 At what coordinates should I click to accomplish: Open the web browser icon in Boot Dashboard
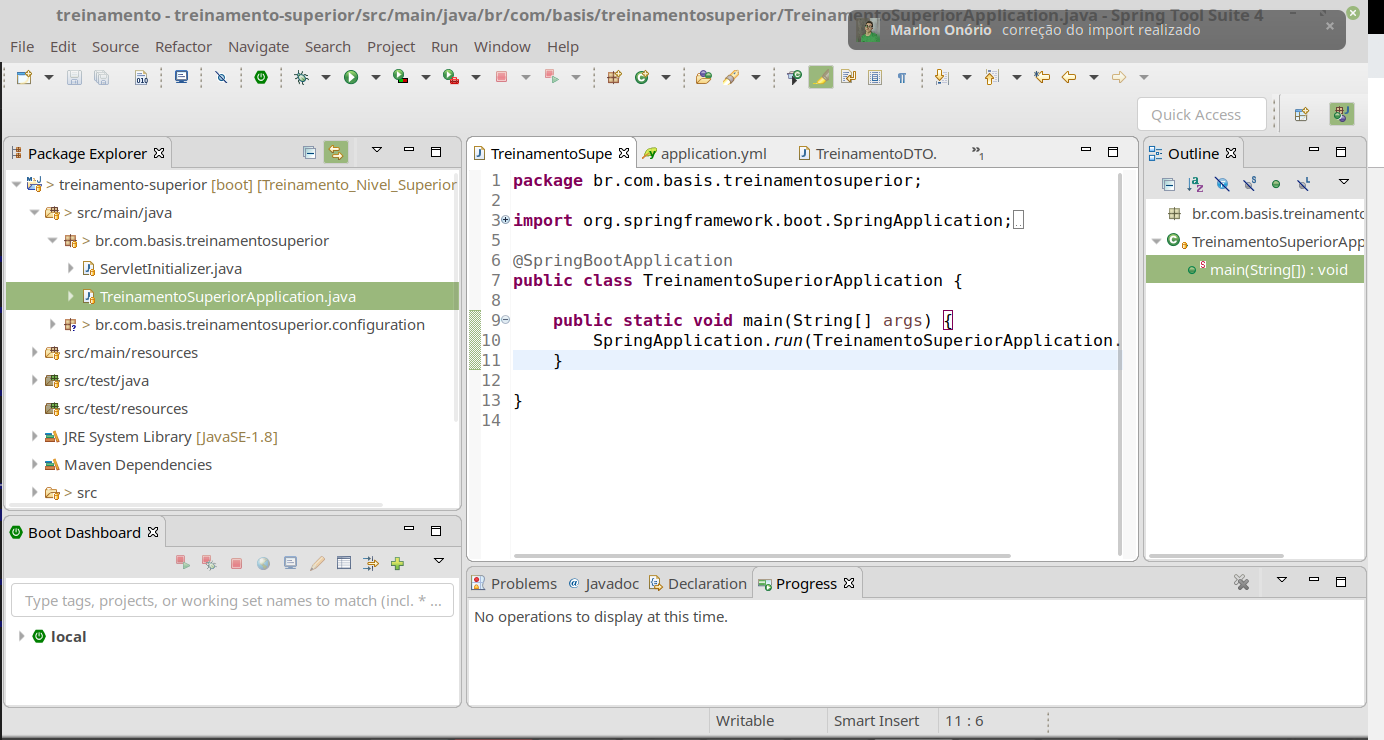tap(262, 561)
